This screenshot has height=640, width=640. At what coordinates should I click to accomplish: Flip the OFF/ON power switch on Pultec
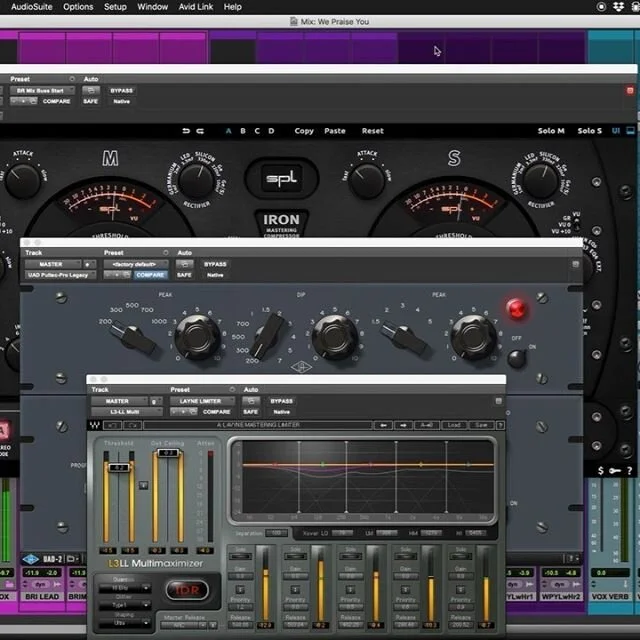click(x=516, y=358)
